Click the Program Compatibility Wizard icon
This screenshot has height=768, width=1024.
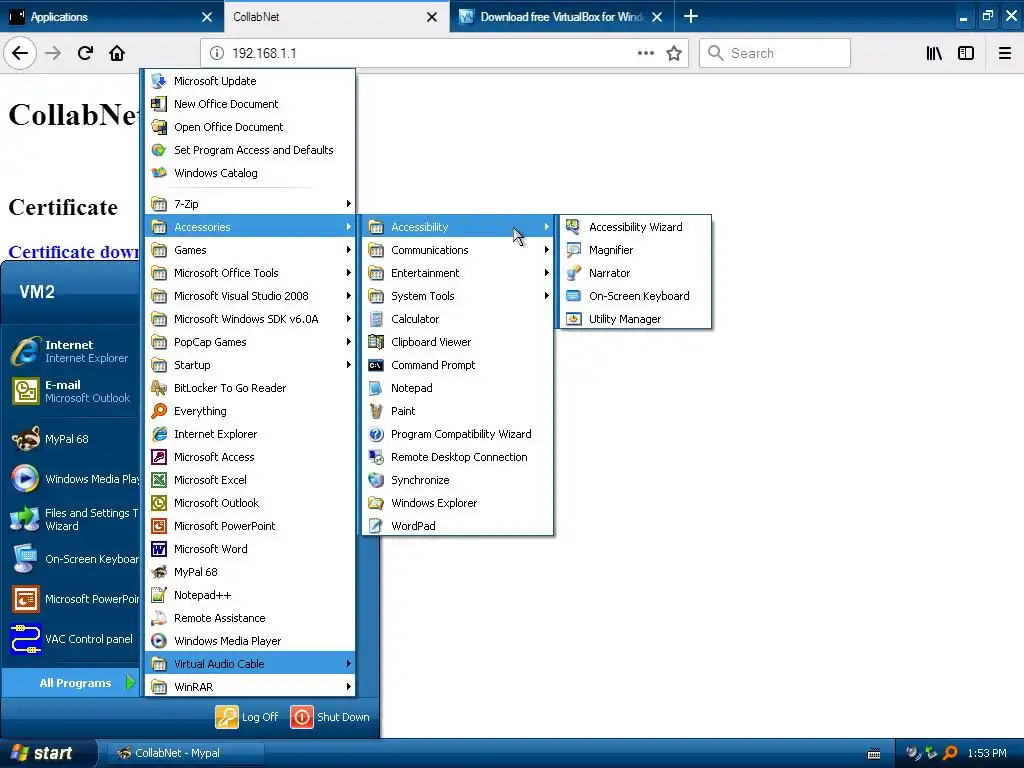[376, 434]
